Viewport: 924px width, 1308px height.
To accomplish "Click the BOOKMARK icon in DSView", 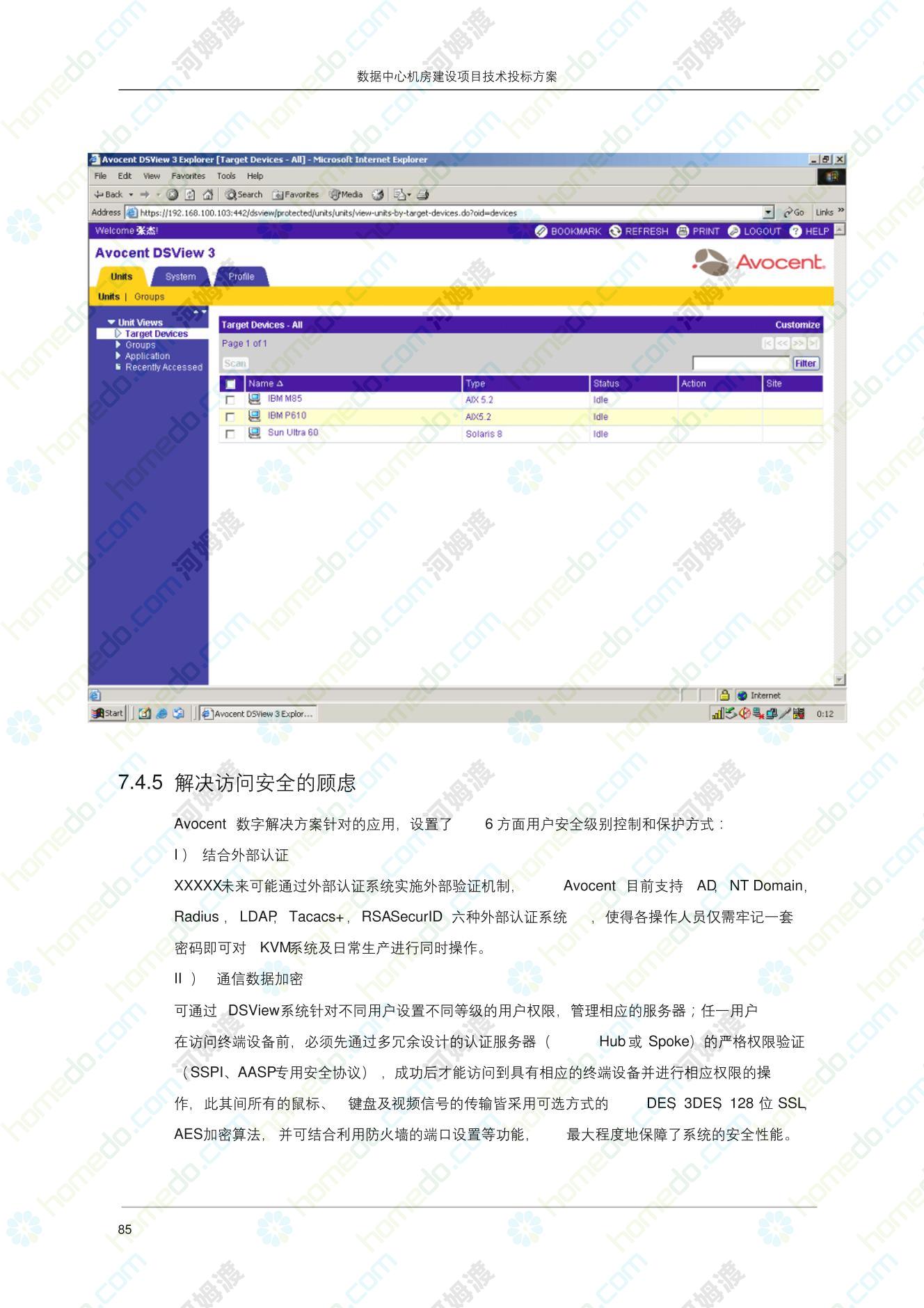I will tap(541, 231).
